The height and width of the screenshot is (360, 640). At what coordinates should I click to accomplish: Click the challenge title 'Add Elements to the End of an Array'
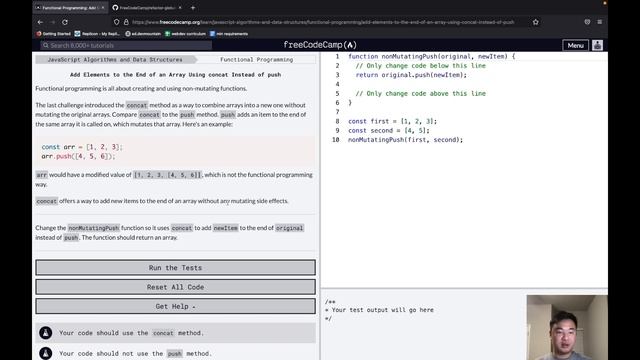pos(176,75)
